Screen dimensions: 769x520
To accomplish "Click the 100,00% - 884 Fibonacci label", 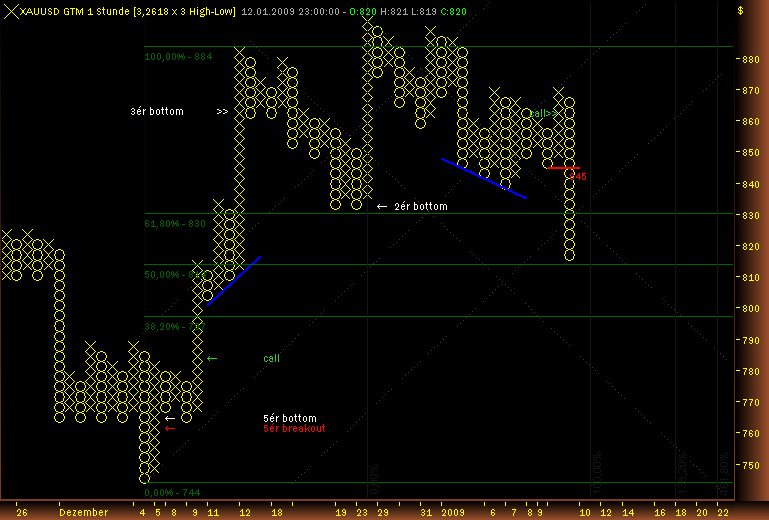I will tap(178, 57).
